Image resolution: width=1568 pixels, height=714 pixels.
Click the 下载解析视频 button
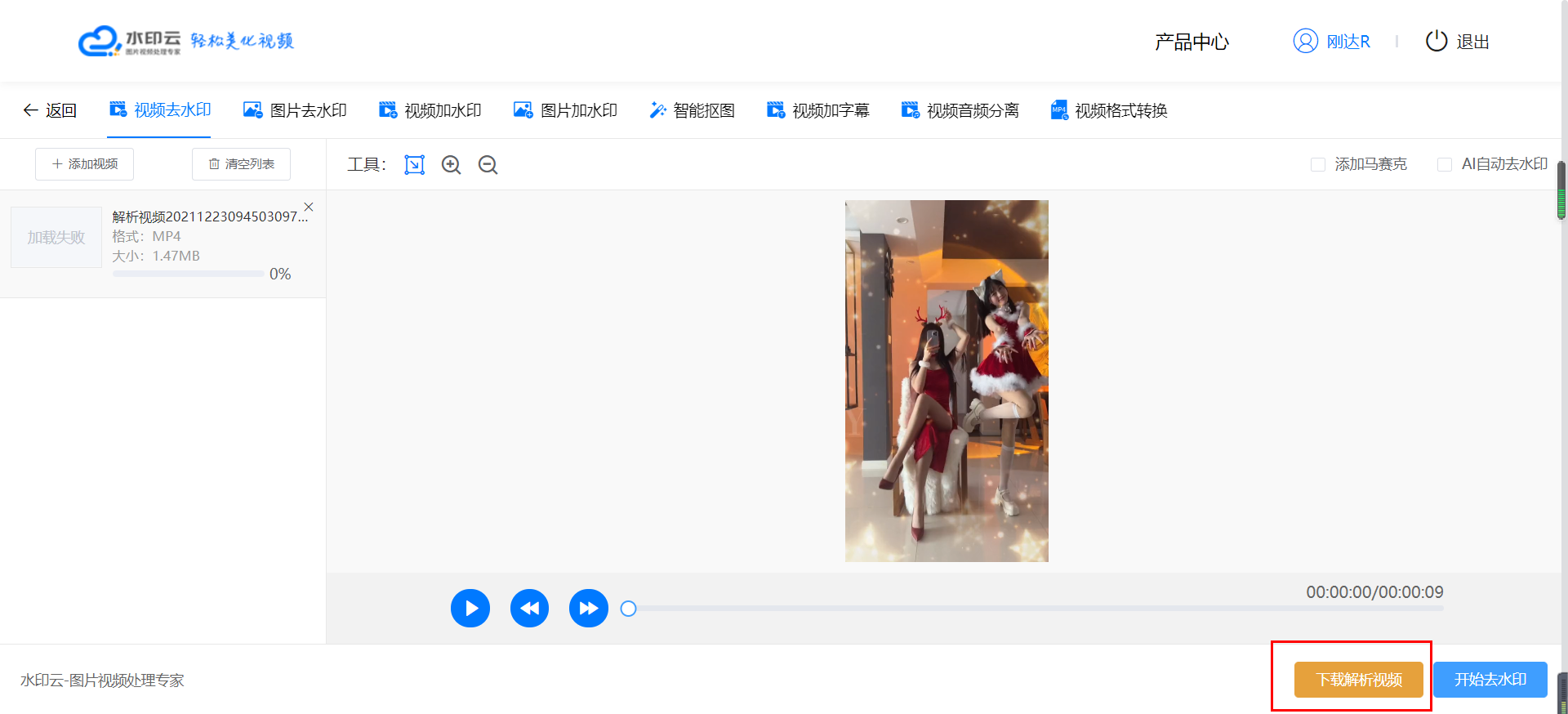[1358, 680]
